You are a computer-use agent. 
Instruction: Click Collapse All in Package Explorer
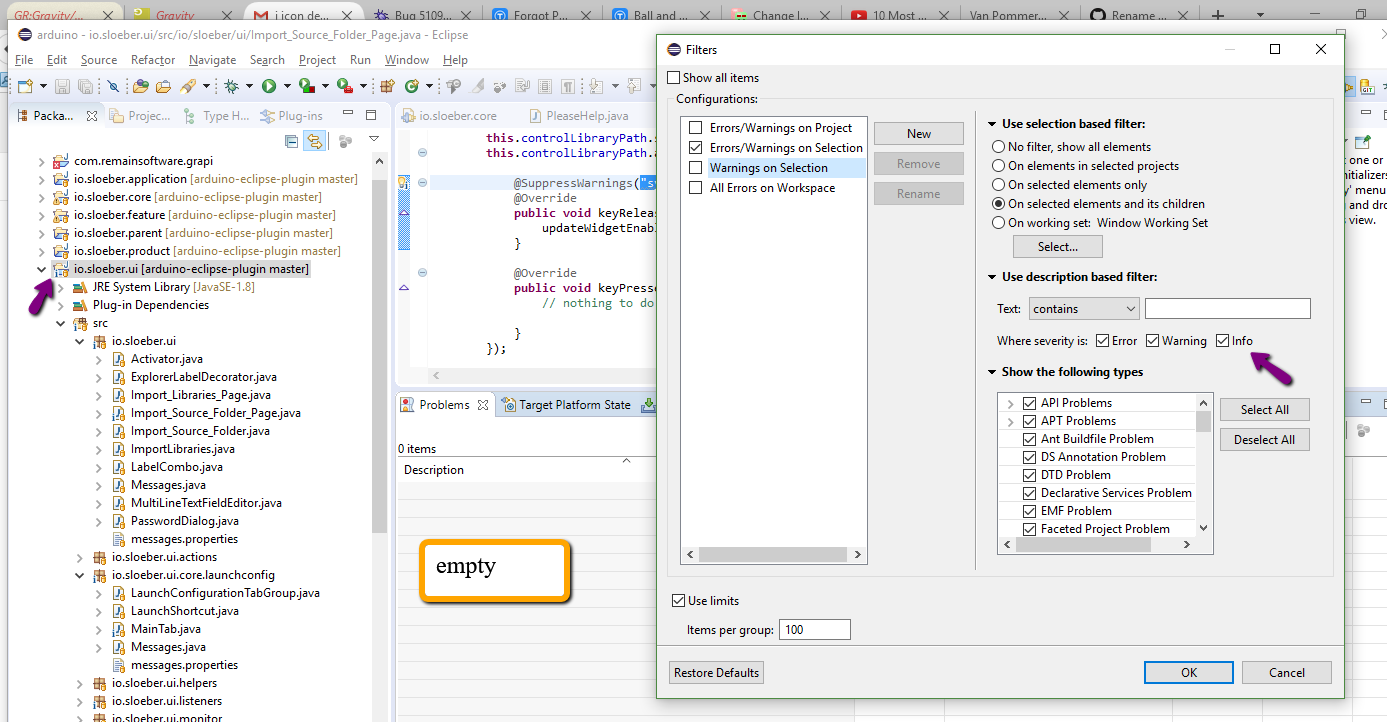pos(291,141)
